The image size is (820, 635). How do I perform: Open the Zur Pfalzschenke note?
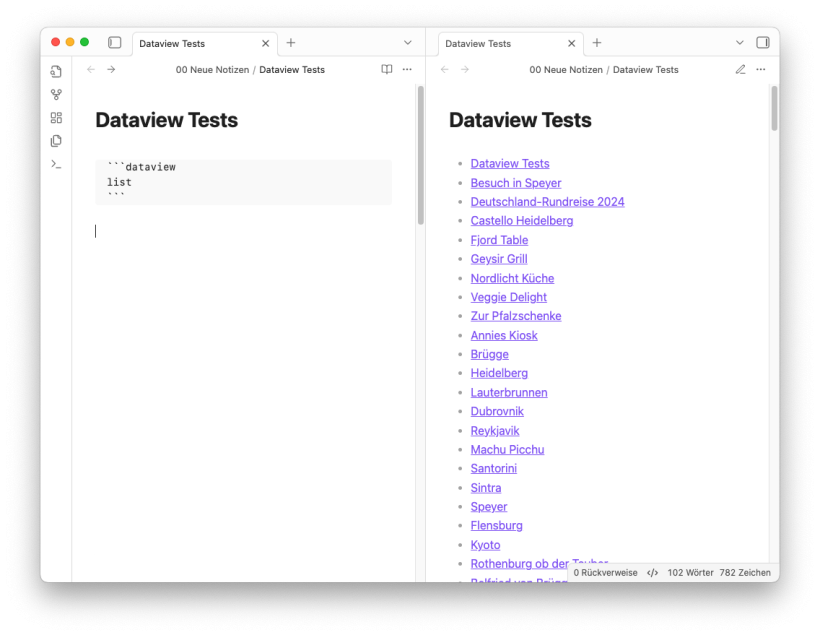[x=516, y=316]
